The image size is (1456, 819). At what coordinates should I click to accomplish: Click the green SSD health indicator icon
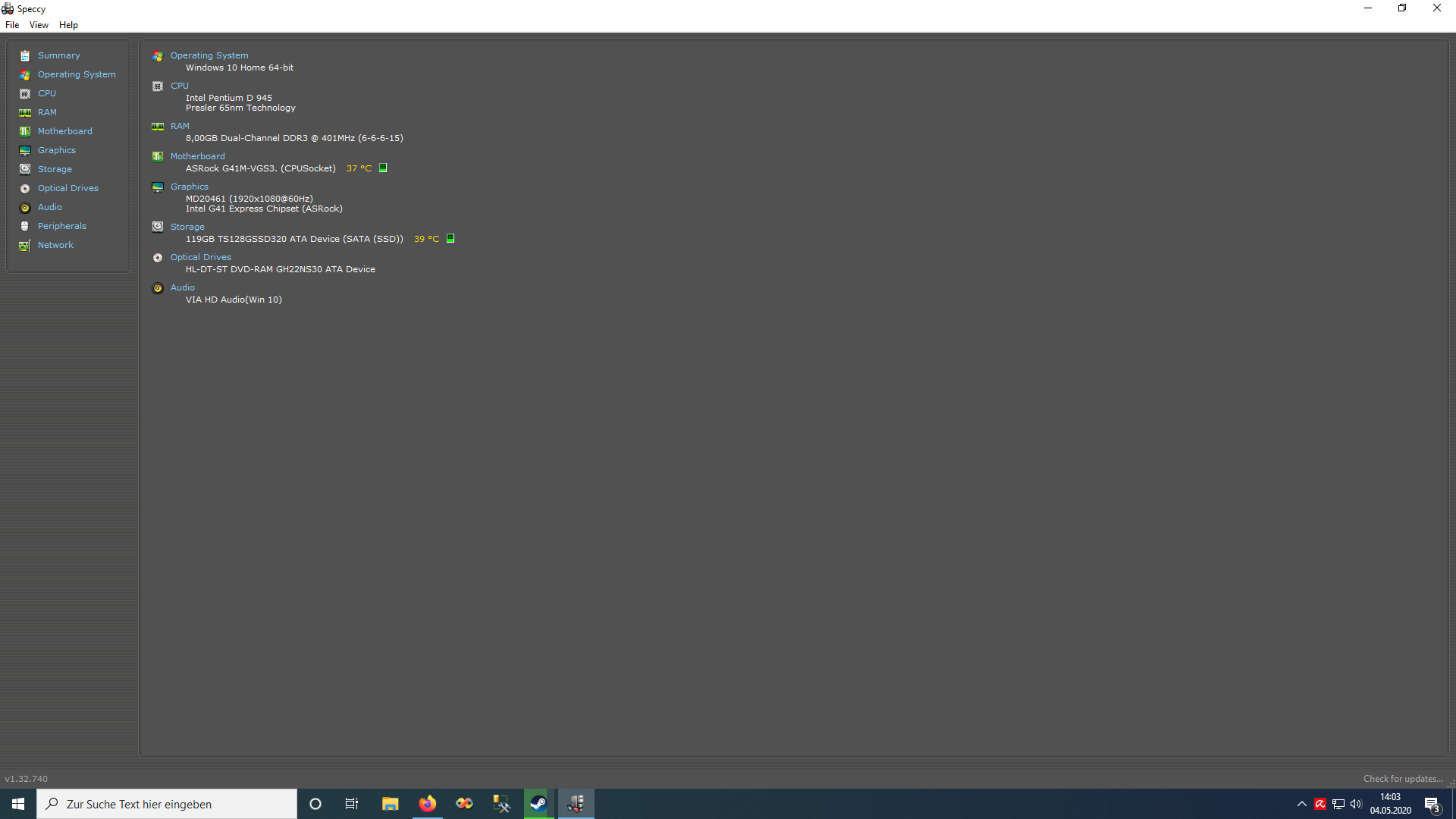[x=450, y=238]
